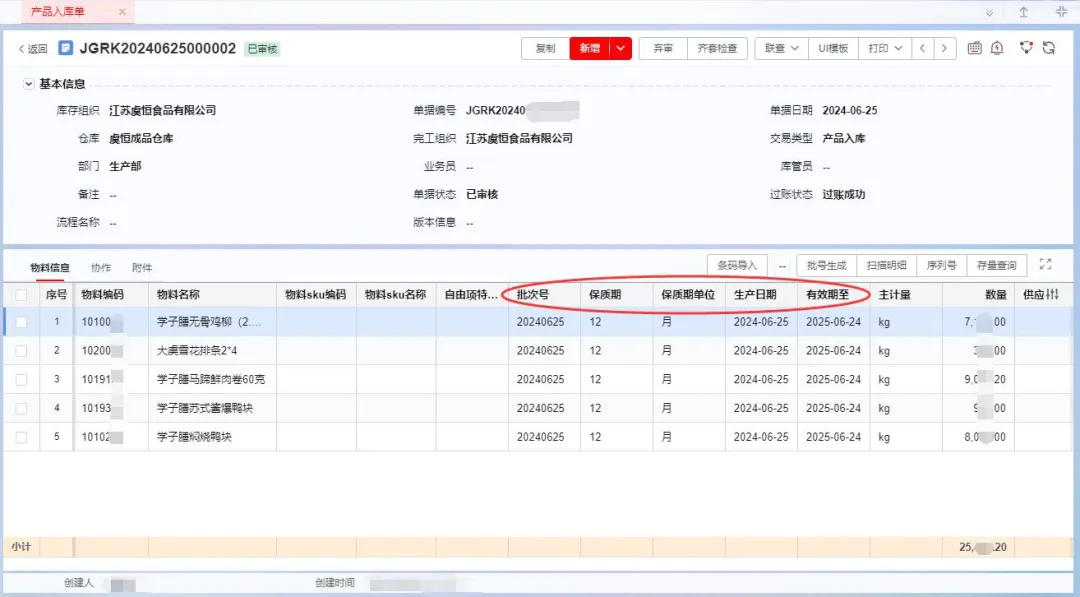Open the calendar icon in the toolbar
The height and width of the screenshot is (597, 1080).
pos(975,48)
